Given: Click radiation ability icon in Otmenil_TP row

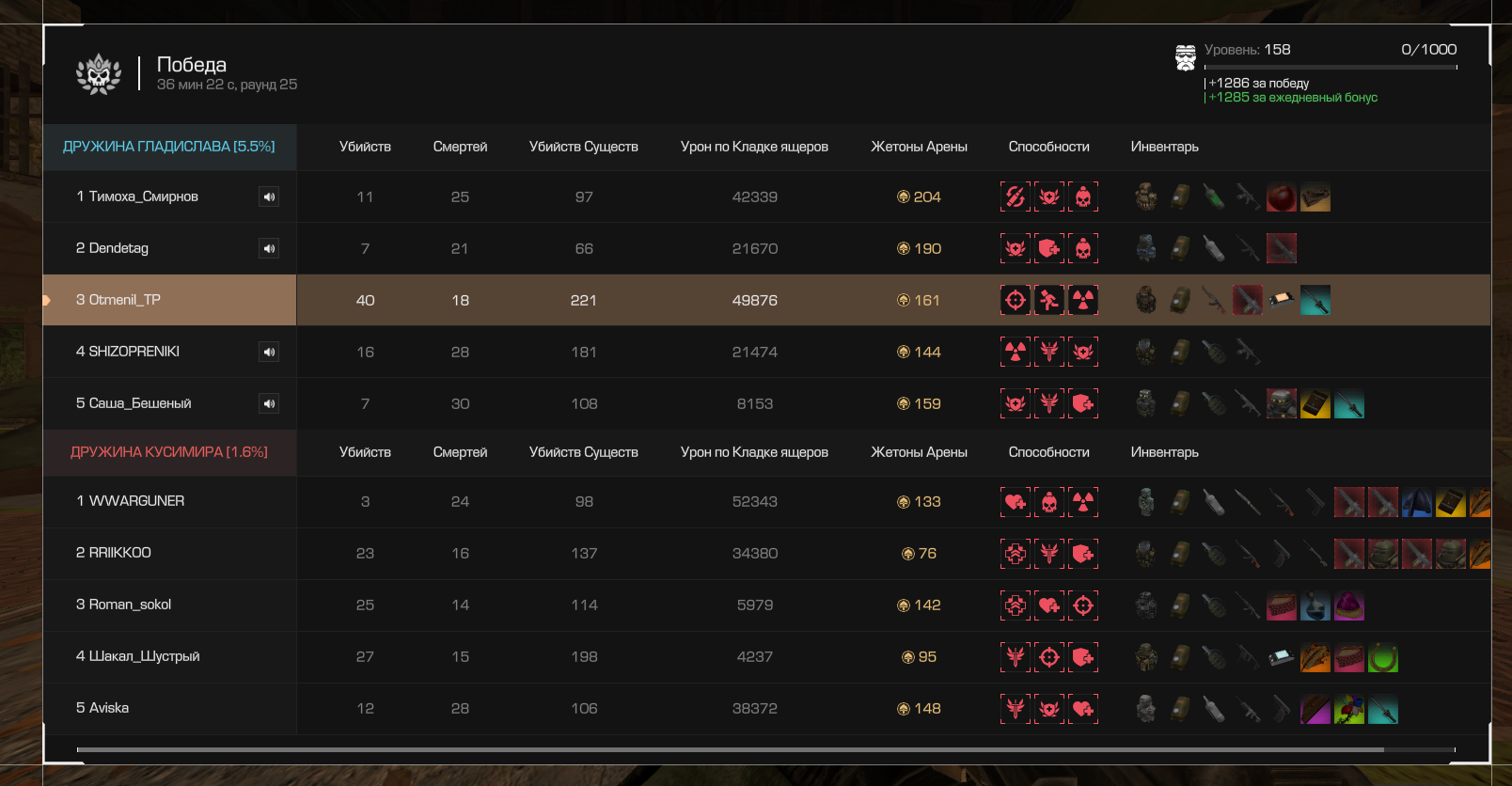Looking at the screenshot, I should (x=1083, y=300).
